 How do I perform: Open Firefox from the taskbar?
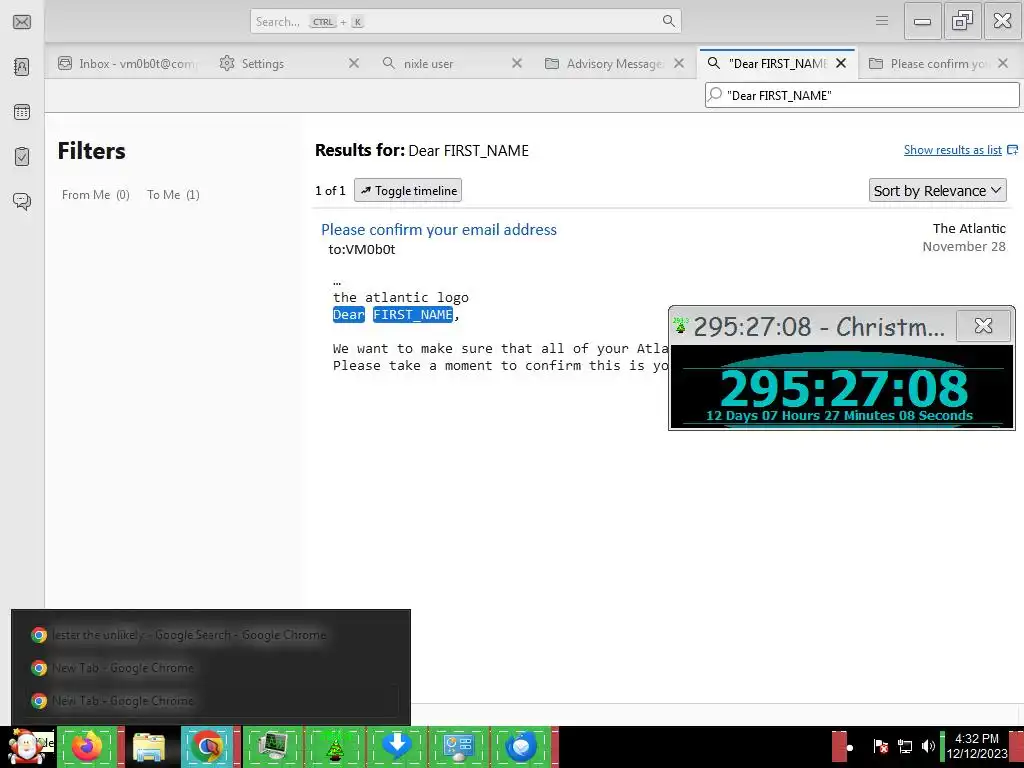point(87,747)
